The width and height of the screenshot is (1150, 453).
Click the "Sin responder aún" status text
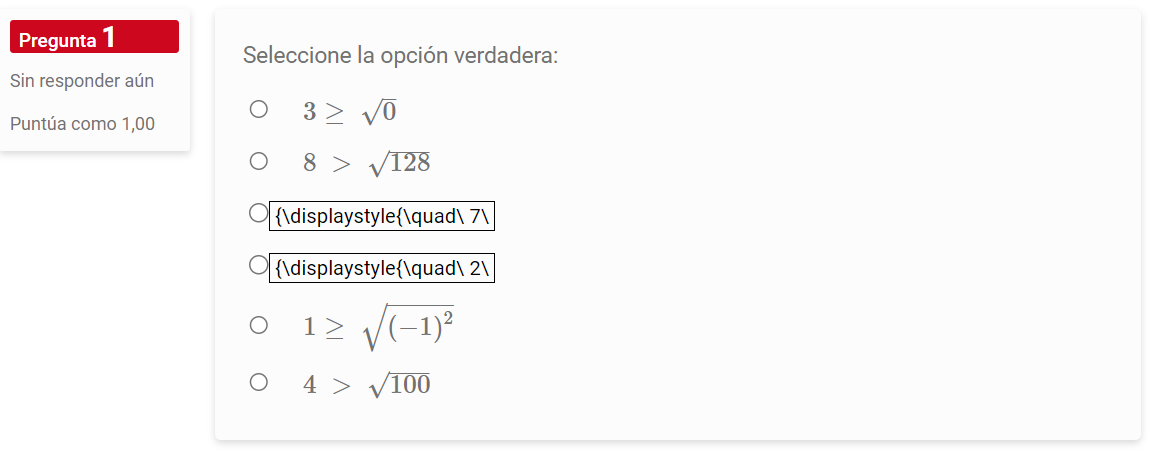[x=82, y=80]
